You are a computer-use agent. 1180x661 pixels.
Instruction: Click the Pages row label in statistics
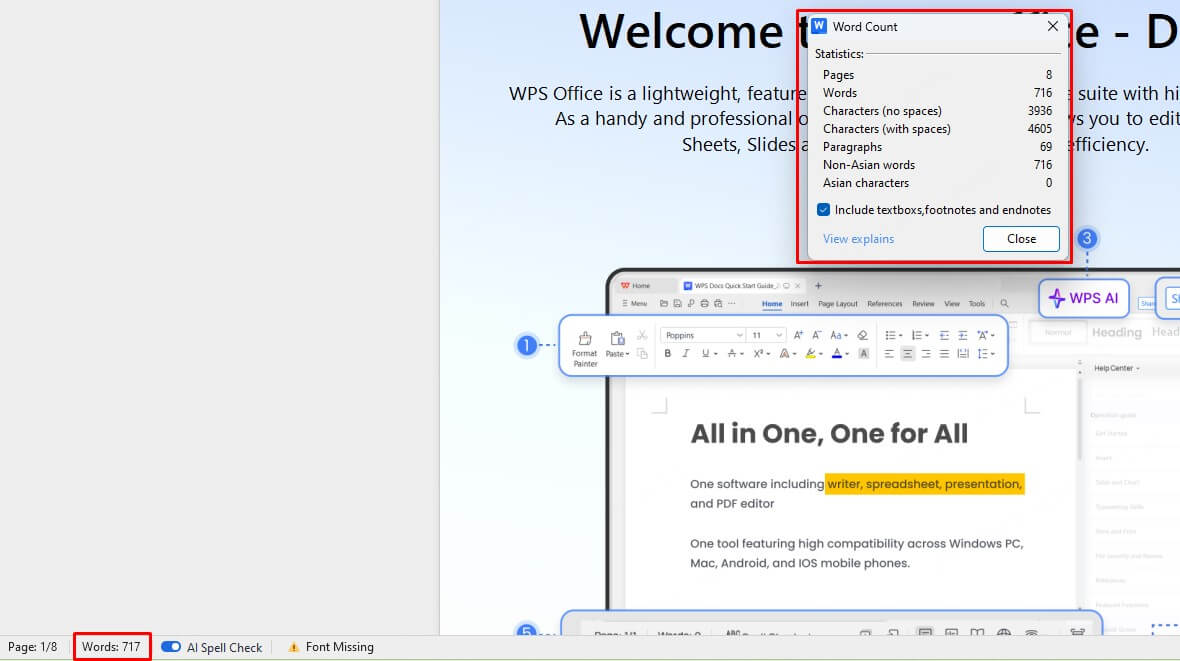tap(838, 75)
